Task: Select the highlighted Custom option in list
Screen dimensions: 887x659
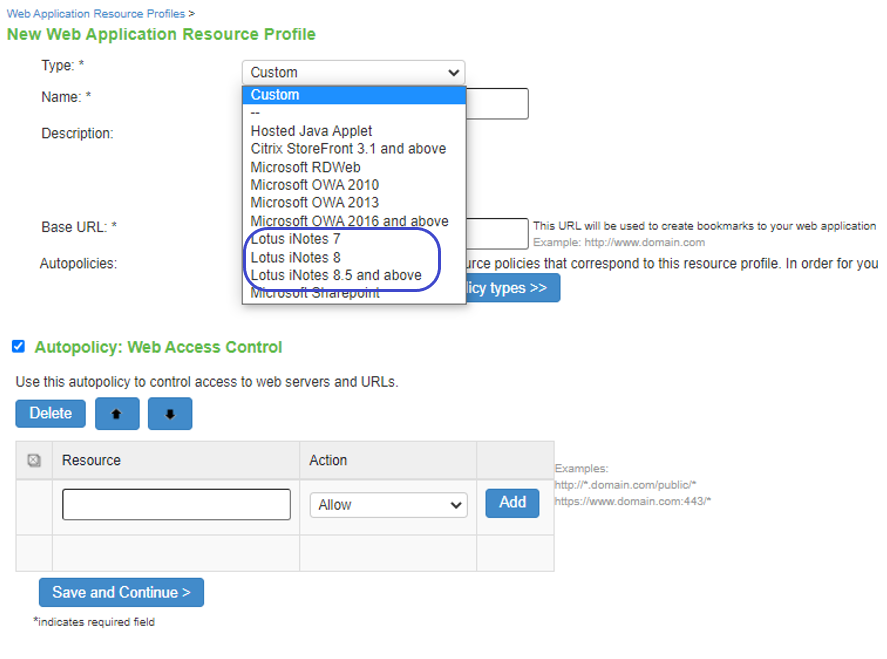Action: point(354,95)
